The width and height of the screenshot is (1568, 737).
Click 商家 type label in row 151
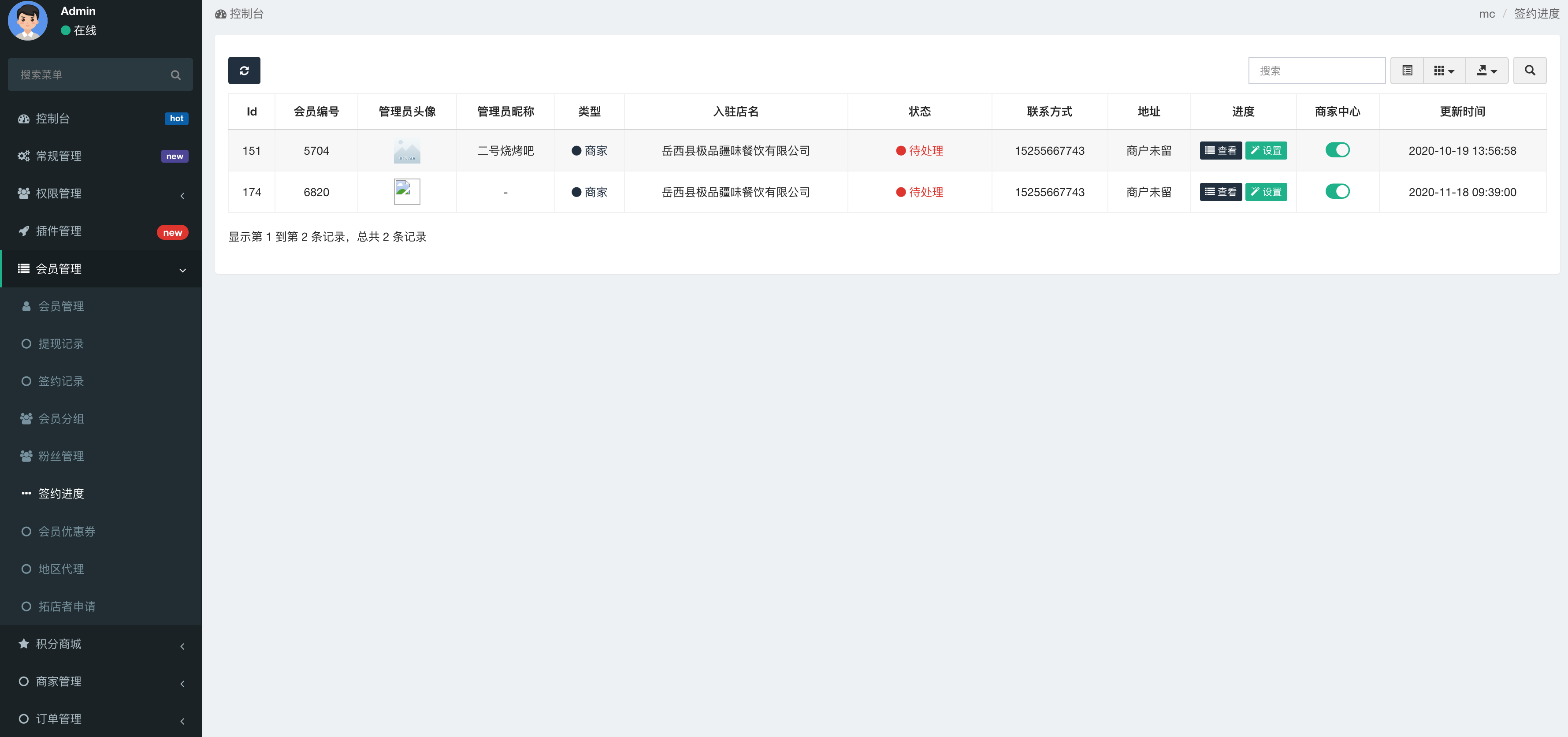click(x=589, y=151)
